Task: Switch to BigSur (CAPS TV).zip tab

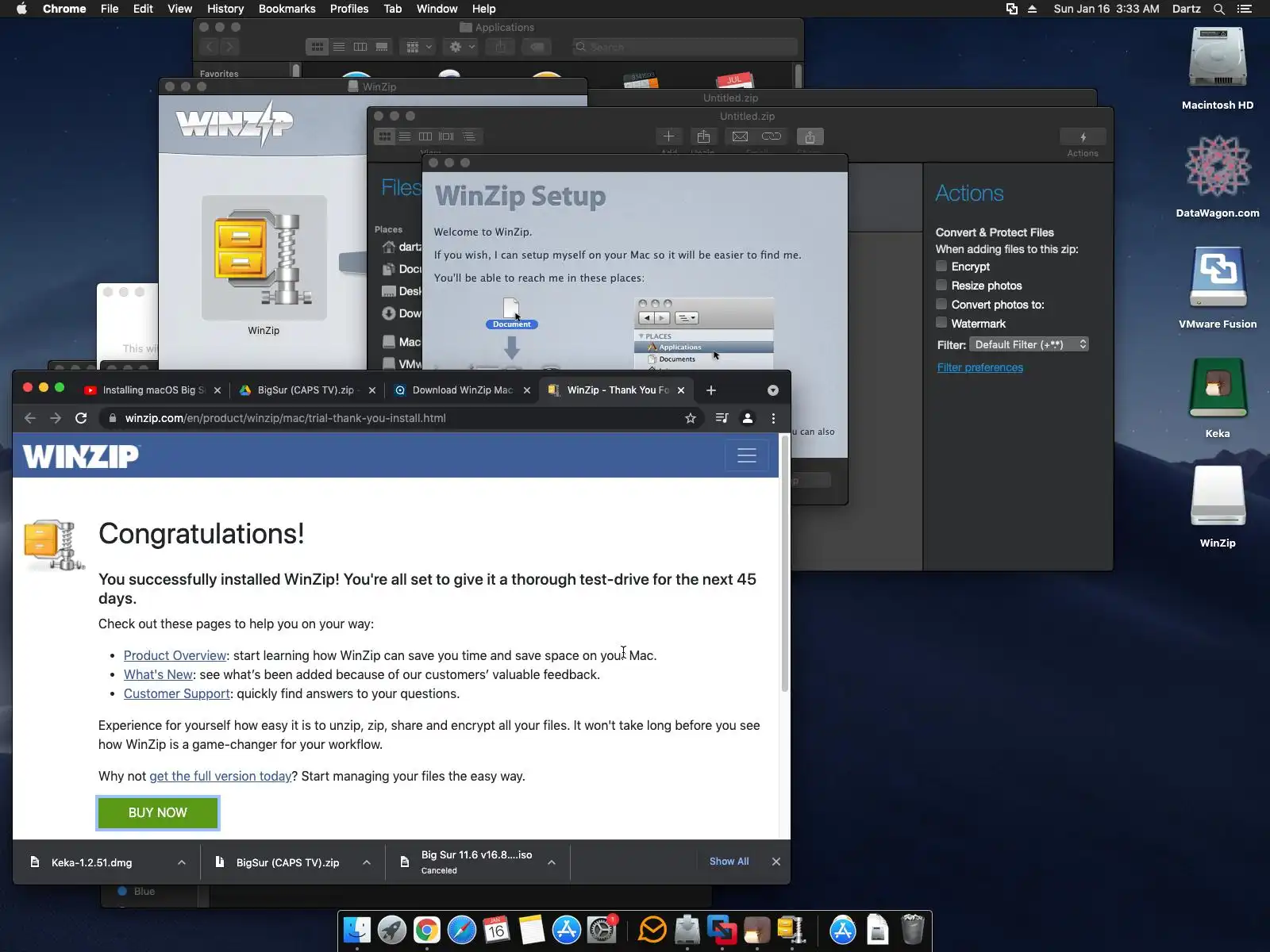Action: click(308, 390)
